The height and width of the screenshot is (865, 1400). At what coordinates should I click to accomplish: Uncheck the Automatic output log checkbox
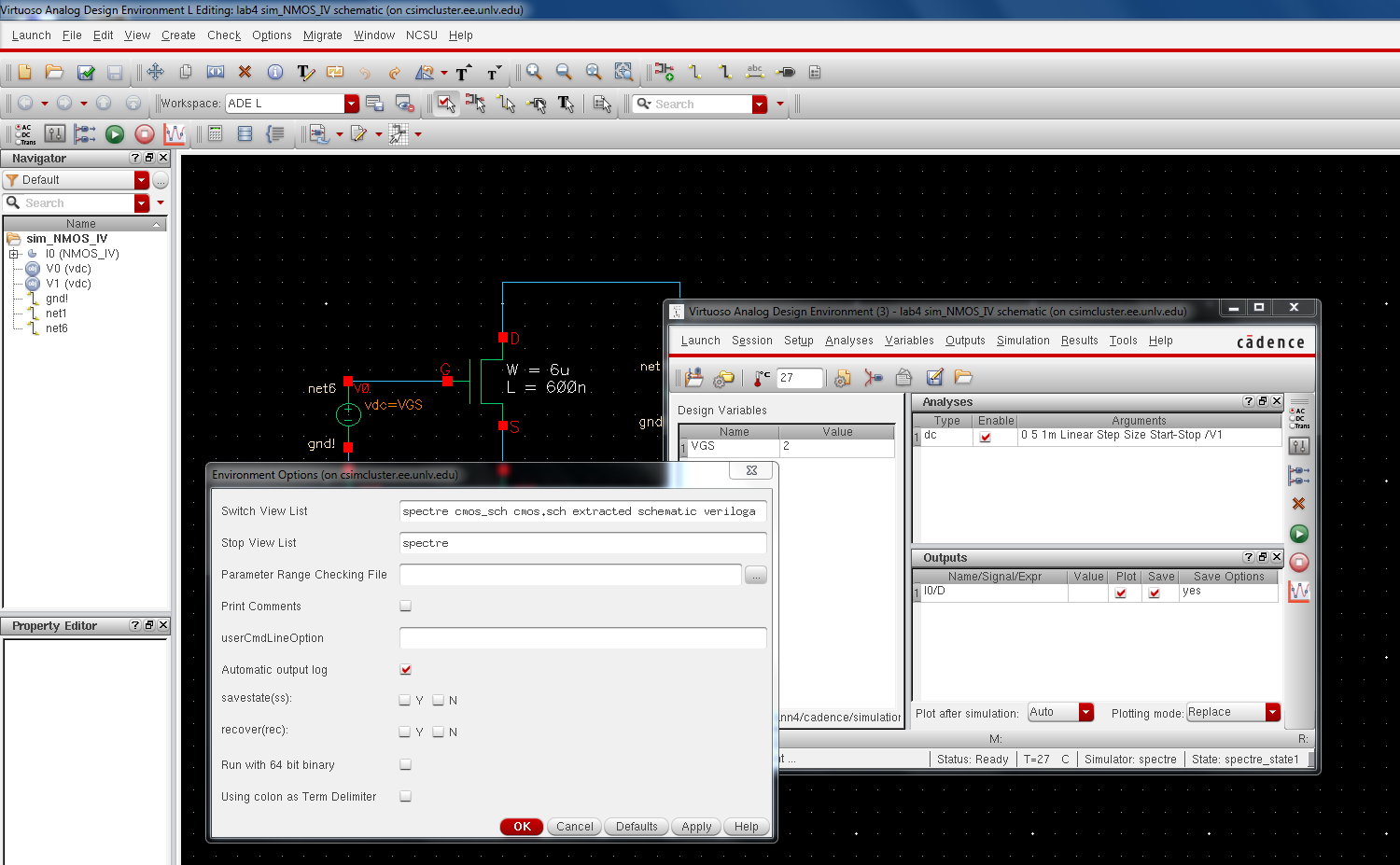[405, 669]
